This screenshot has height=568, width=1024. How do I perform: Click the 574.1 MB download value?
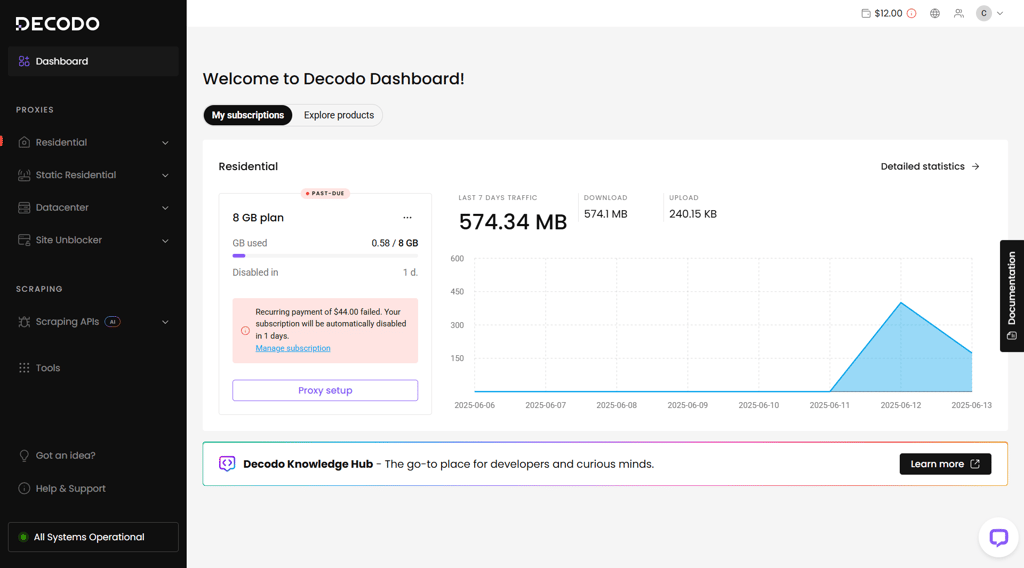pyautogui.click(x=605, y=214)
